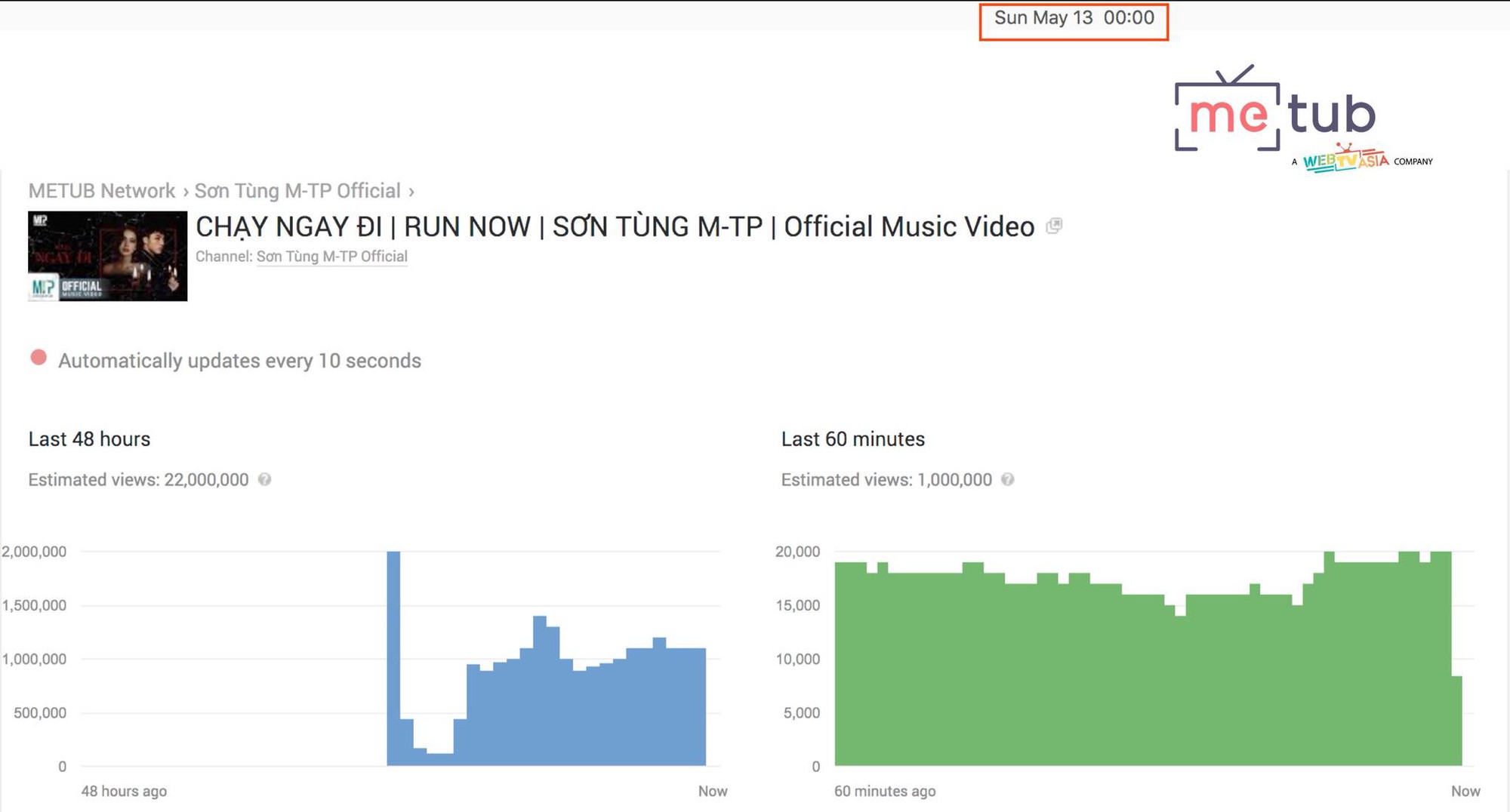The height and width of the screenshot is (812, 1510).
Task: Click the MTP Official badge on thumbnail
Action: 66,288
